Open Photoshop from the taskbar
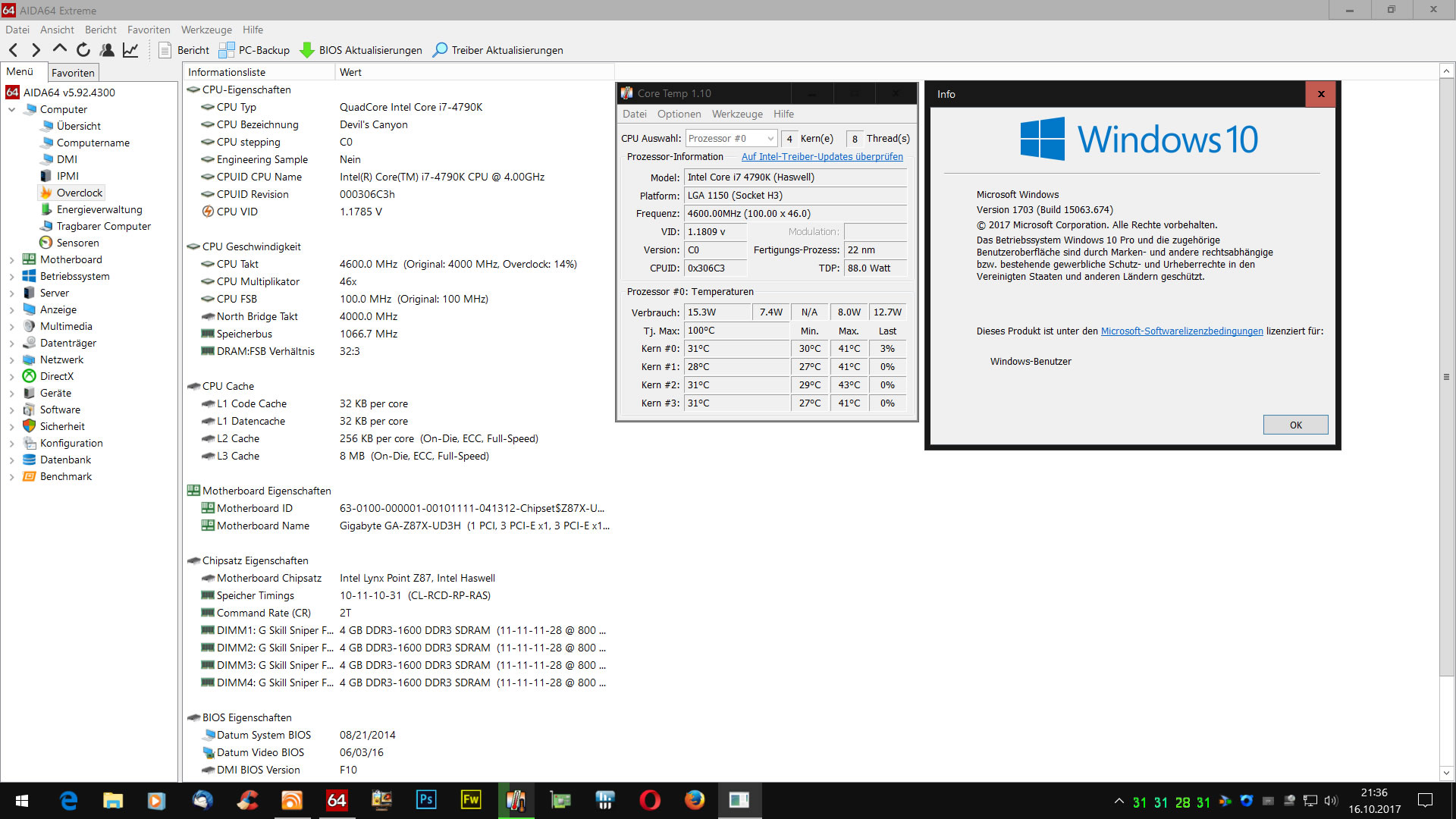The width and height of the screenshot is (1456, 819). [426, 800]
